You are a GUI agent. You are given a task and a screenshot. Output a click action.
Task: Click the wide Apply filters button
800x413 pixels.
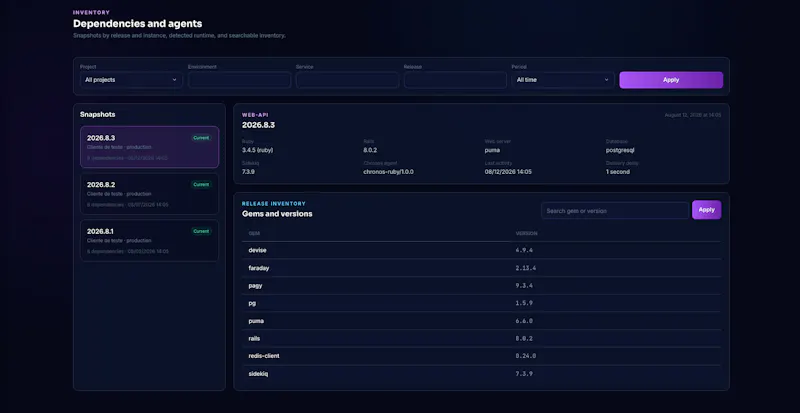tap(671, 80)
